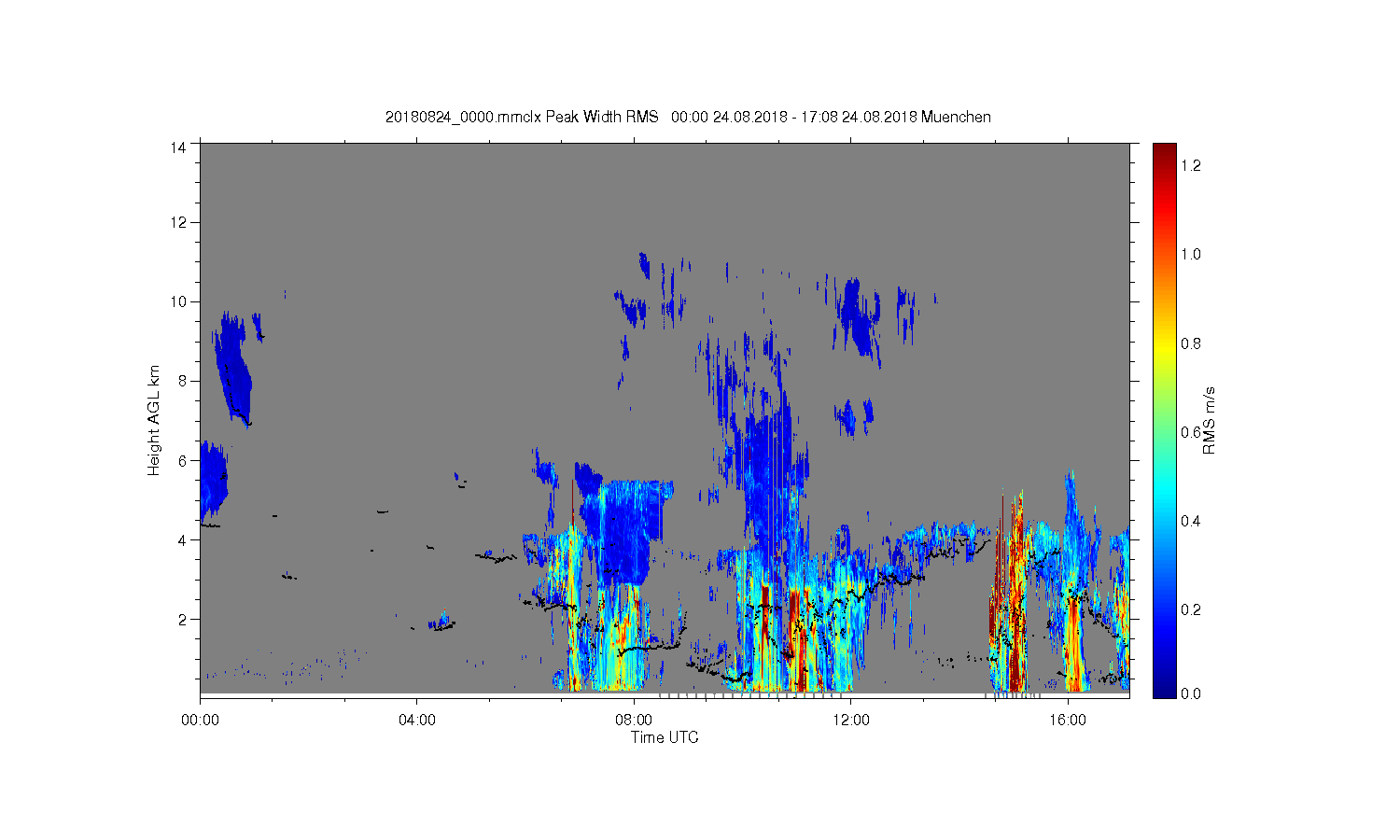Click the 0.2 colorbar value label
This screenshot has width=1400, height=840.
[x=1190, y=609]
